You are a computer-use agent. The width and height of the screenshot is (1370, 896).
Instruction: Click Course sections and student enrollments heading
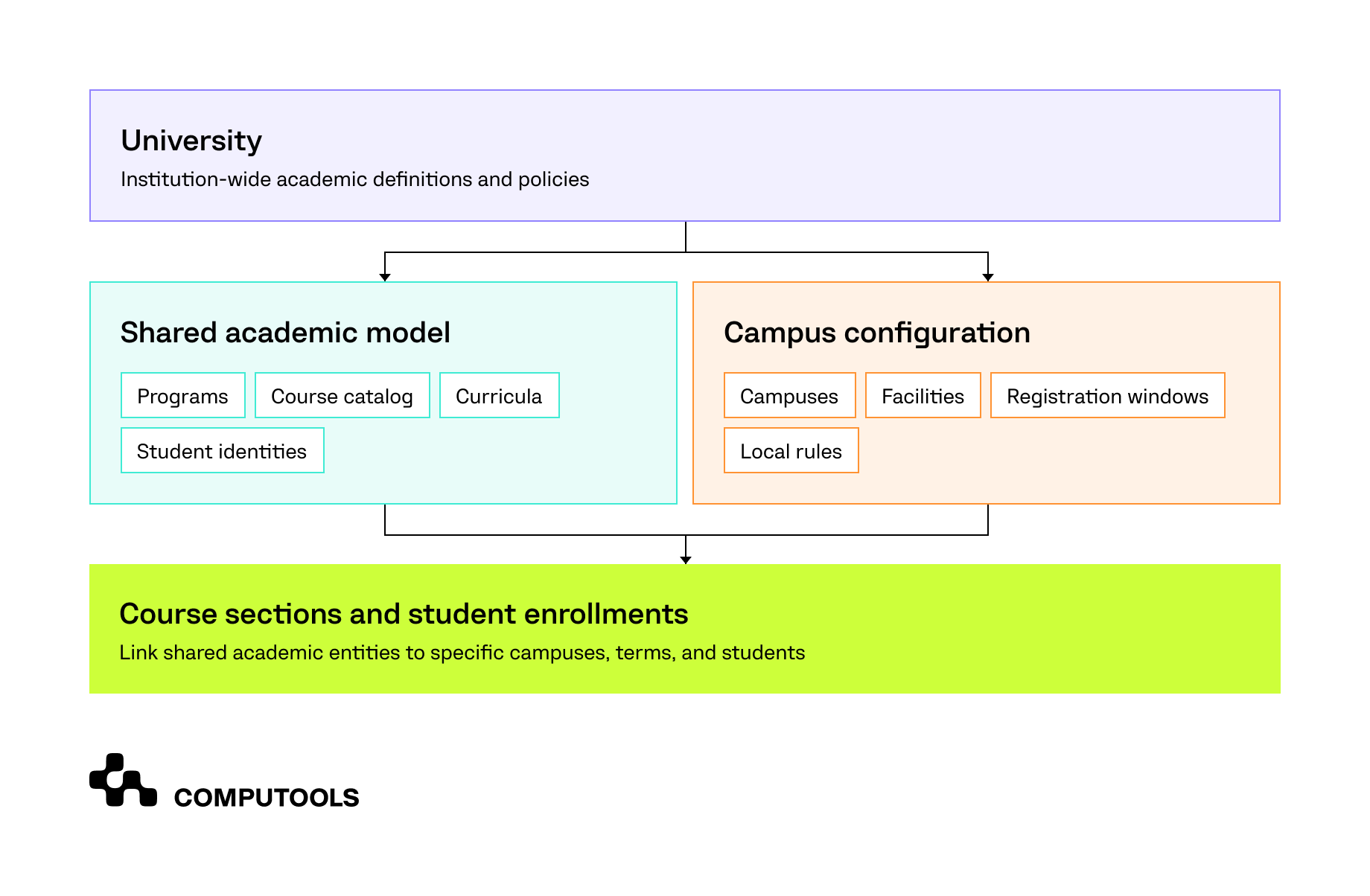coord(404,614)
